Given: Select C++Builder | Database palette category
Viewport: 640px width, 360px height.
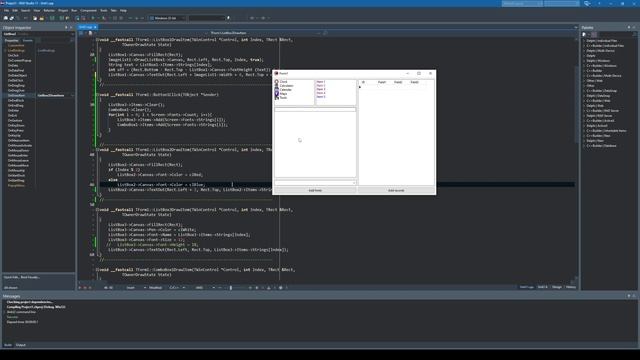Looking at the screenshot, I should point(601,146).
